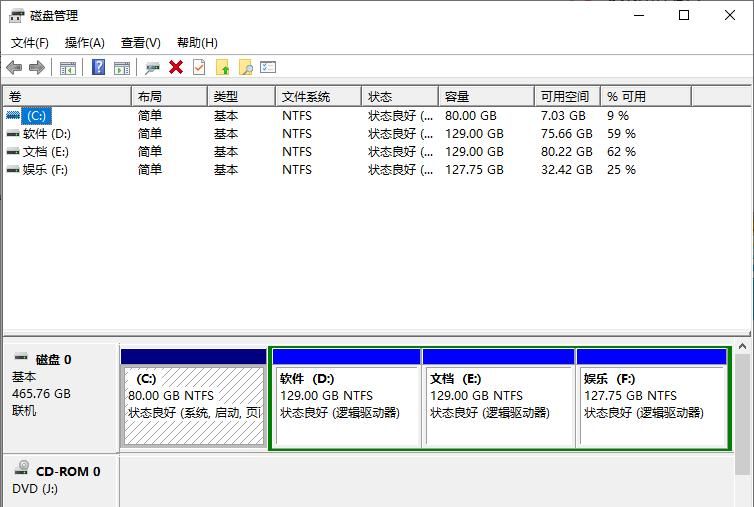Open the 文件(F) menu
Viewport: 754px width, 507px height.
pos(30,43)
